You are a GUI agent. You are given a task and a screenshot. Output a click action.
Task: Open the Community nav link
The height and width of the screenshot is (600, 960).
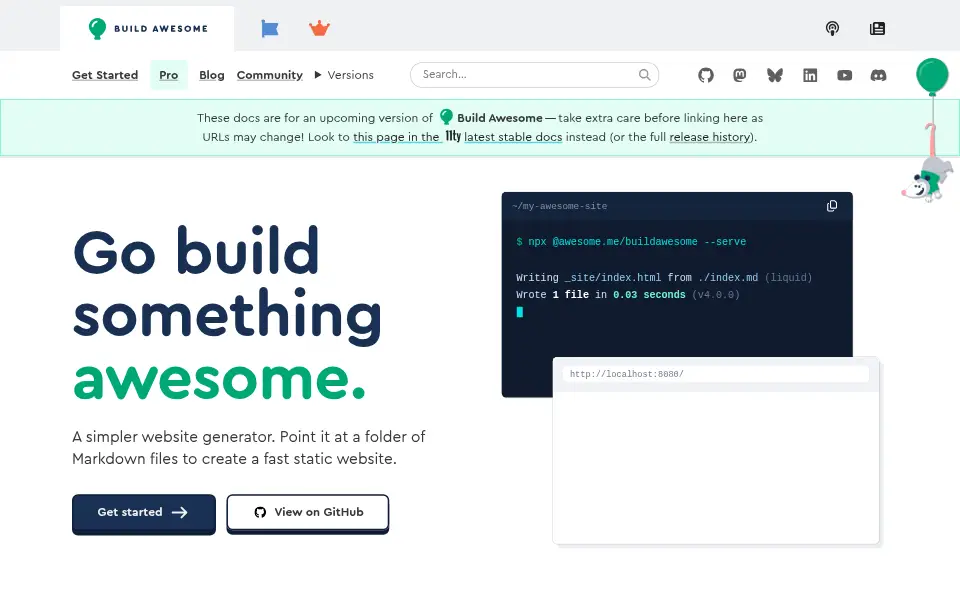click(x=269, y=75)
